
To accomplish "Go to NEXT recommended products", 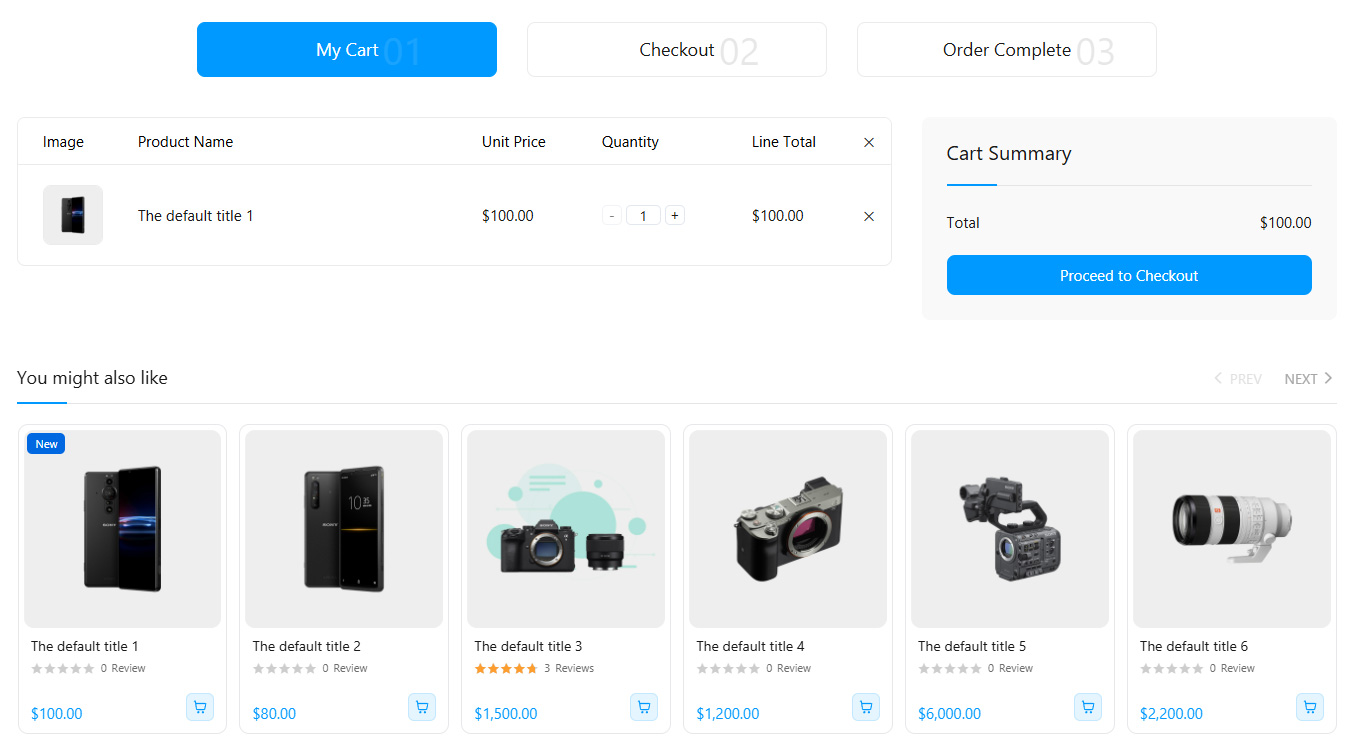I will pos(1308,379).
